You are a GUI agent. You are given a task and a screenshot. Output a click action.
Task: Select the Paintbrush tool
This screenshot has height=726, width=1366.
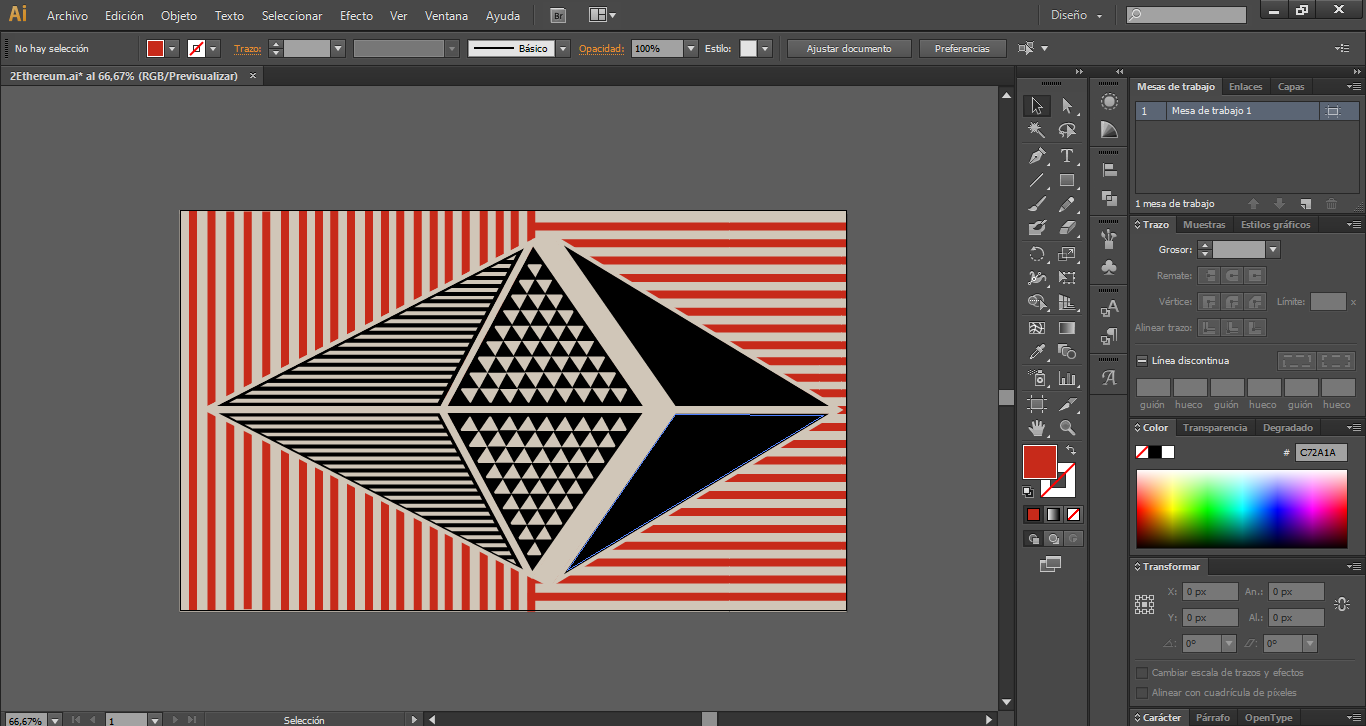(x=1037, y=205)
